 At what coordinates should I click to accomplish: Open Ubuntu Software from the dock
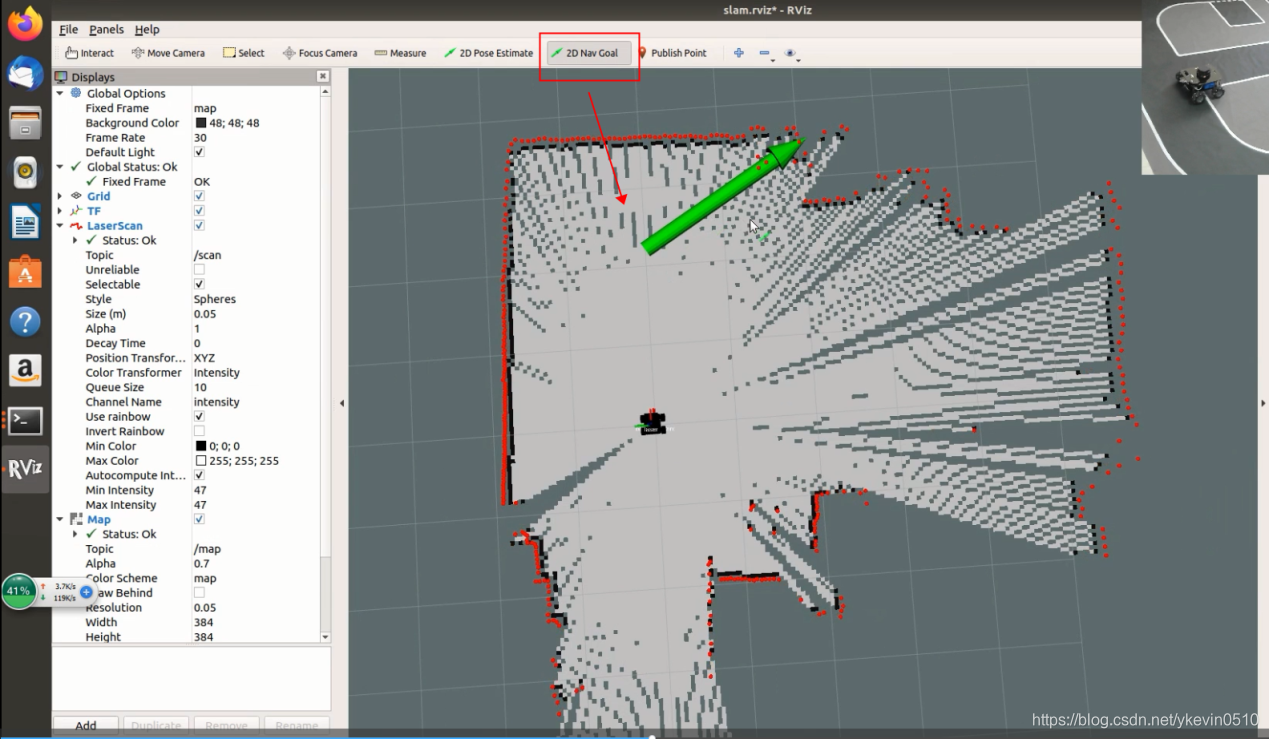click(25, 272)
